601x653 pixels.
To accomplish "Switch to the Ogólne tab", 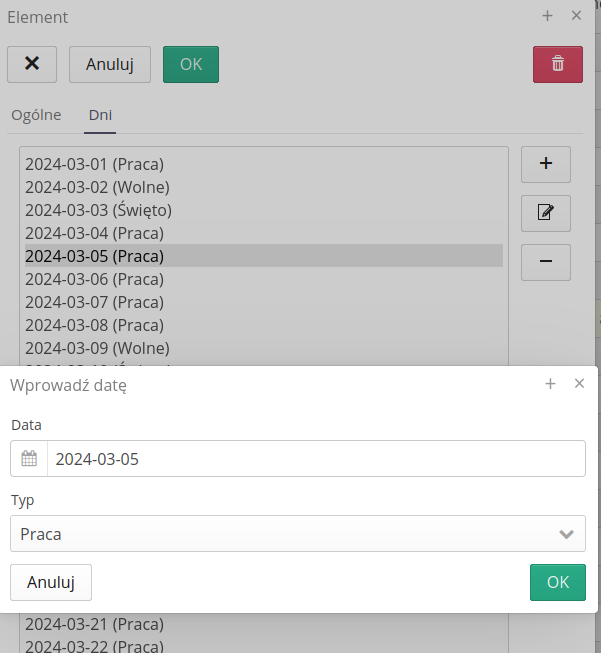I will (36, 115).
